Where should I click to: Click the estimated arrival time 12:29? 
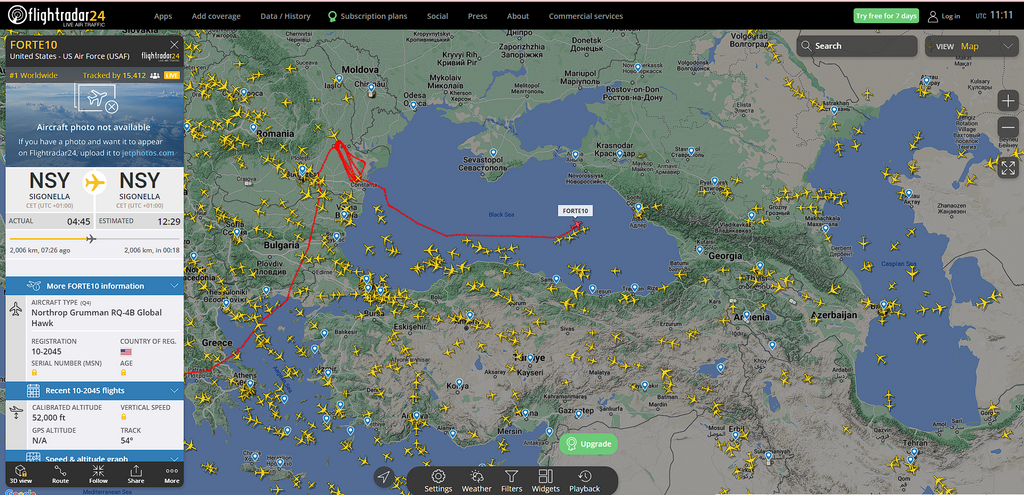tap(168, 222)
